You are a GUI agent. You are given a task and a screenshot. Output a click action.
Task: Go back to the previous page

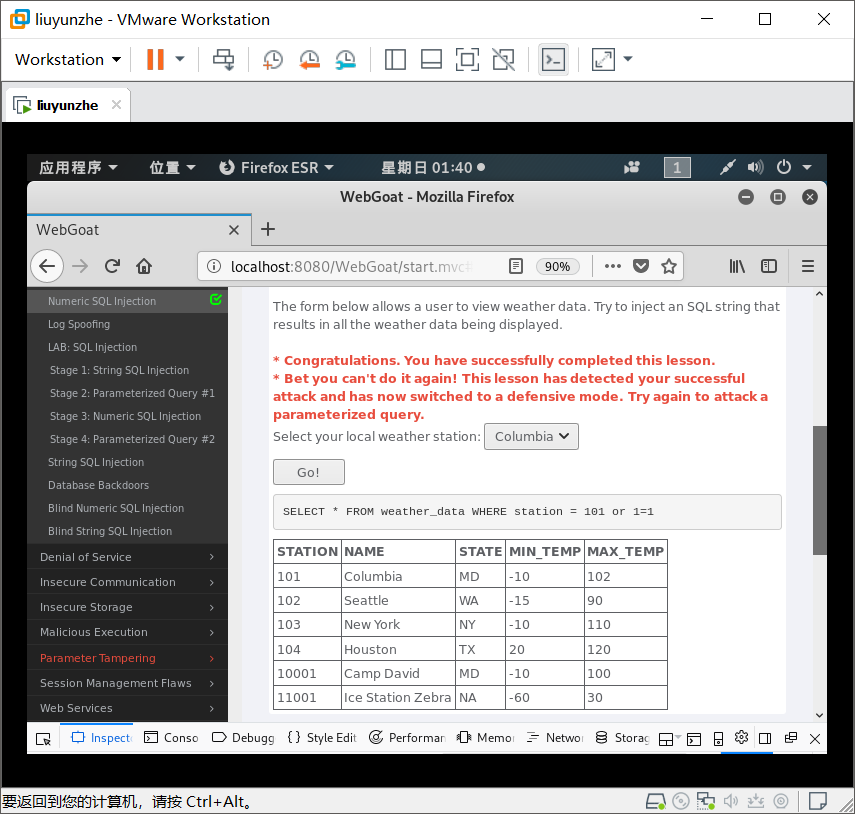(x=47, y=266)
